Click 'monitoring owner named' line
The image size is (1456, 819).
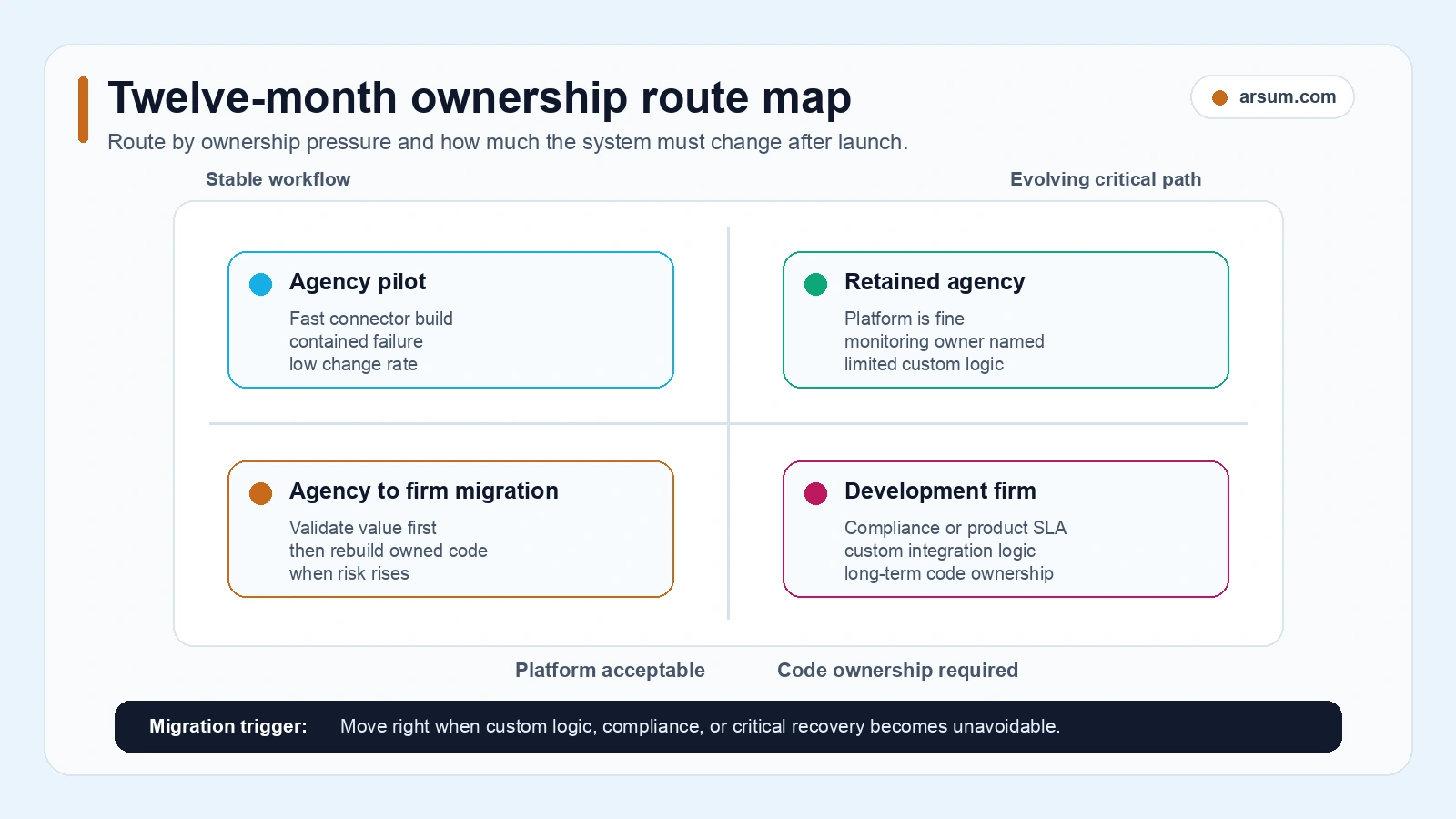[945, 341]
